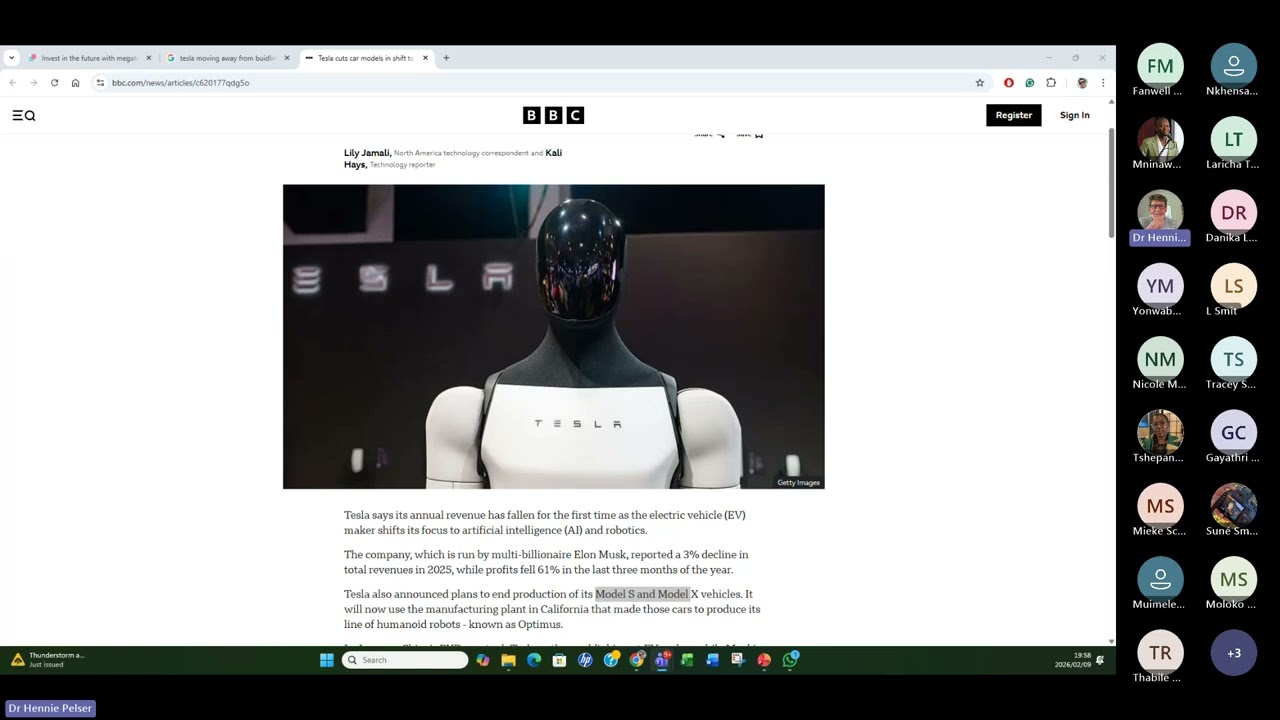Viewport: 1280px width, 720px height.
Task: Close the 'Tesla cuts car models' tab
Action: click(425, 58)
